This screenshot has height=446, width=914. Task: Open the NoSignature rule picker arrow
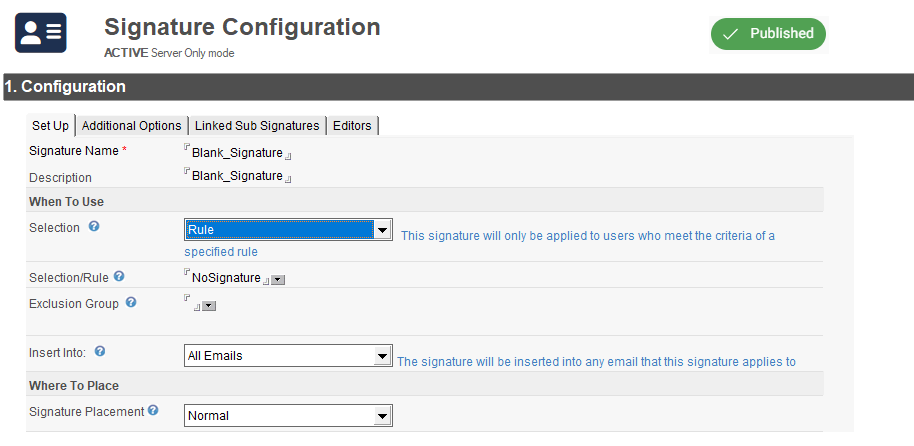coord(278,280)
